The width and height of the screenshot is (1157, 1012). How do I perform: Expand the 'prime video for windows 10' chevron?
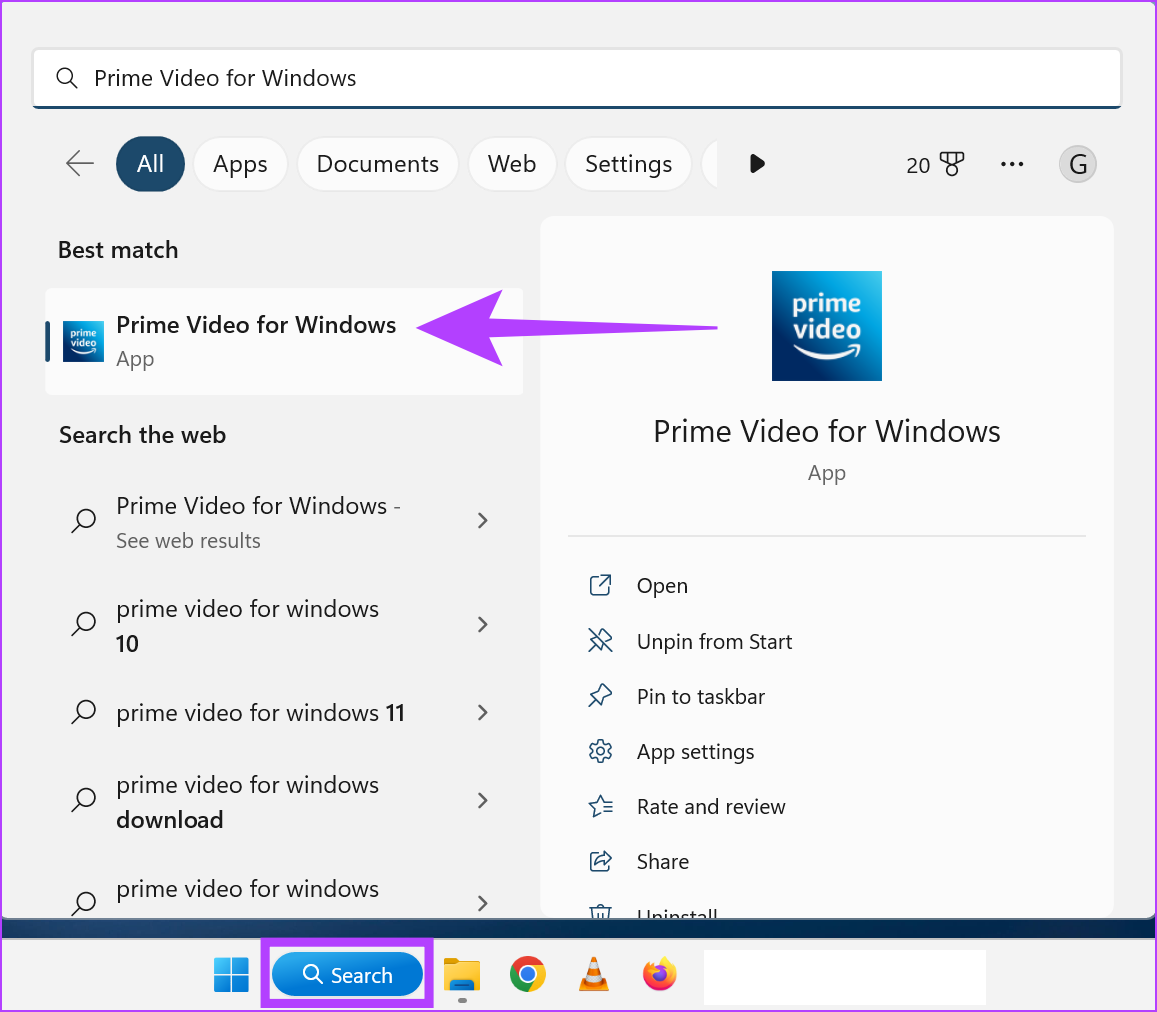(x=483, y=624)
